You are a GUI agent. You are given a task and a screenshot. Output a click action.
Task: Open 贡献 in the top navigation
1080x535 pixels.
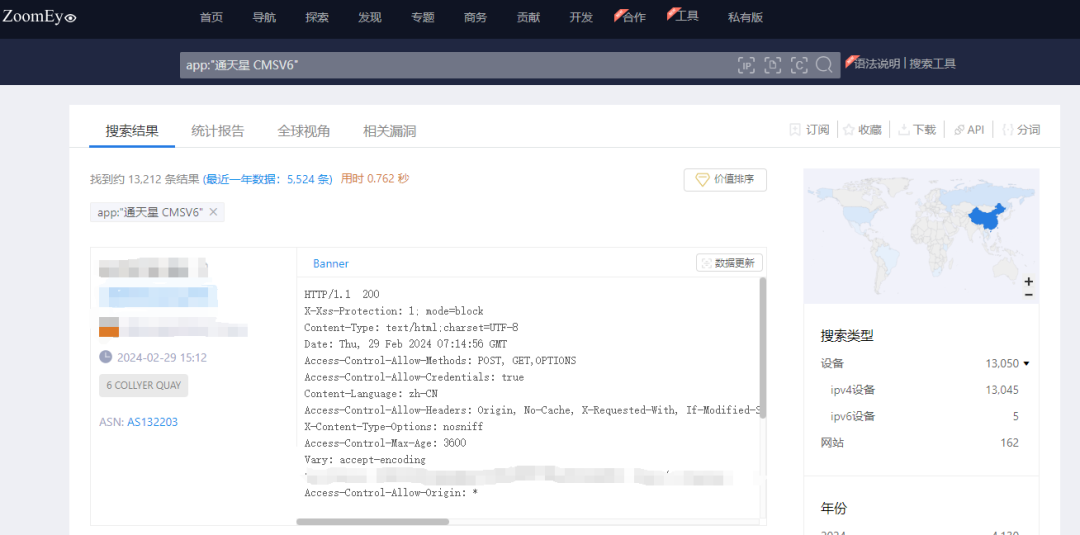[528, 18]
